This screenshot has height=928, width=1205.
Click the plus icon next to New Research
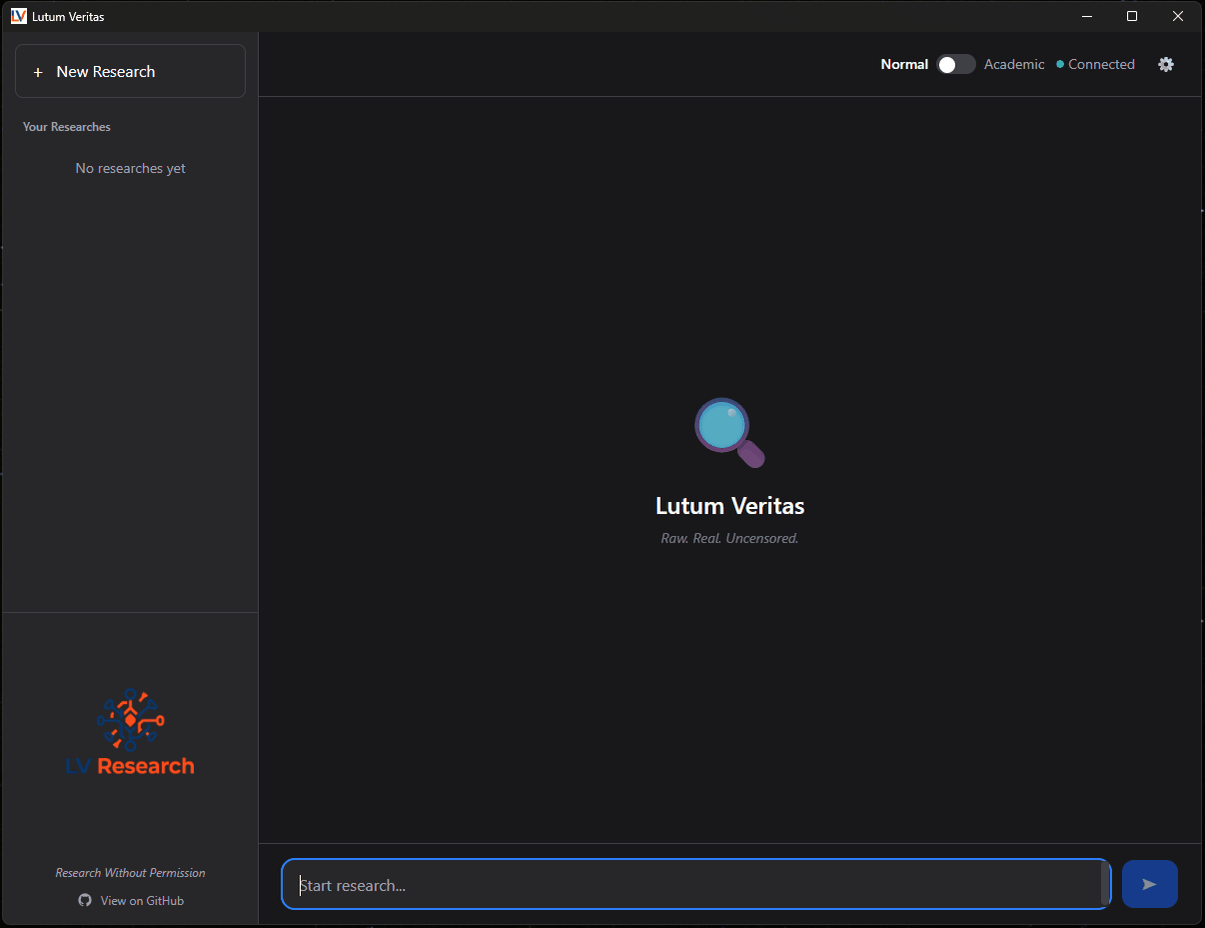[39, 71]
